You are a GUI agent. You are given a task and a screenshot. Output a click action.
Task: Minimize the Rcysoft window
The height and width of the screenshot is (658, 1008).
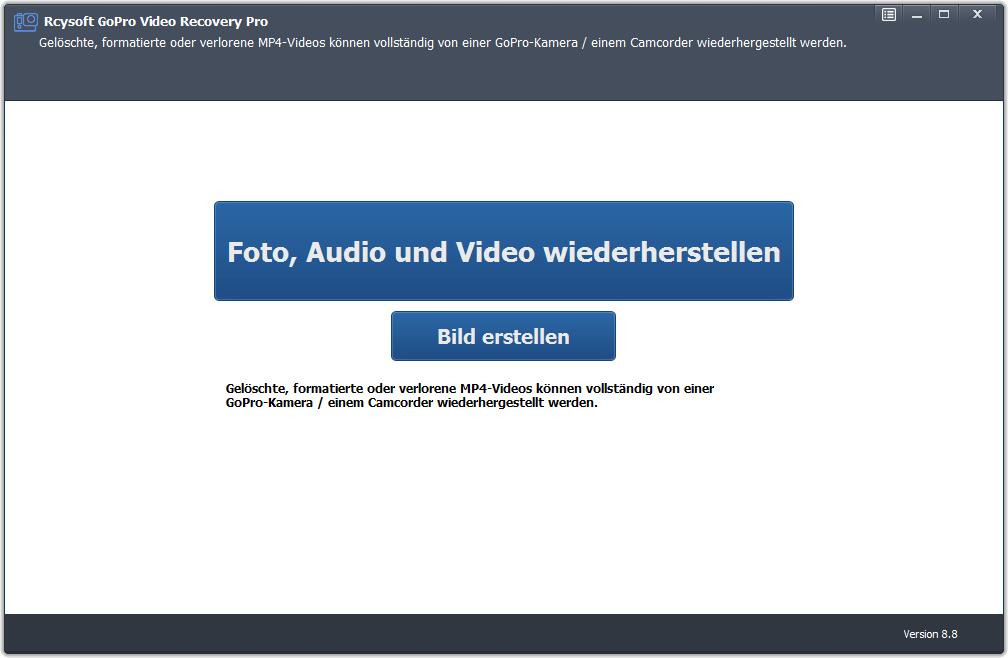917,14
